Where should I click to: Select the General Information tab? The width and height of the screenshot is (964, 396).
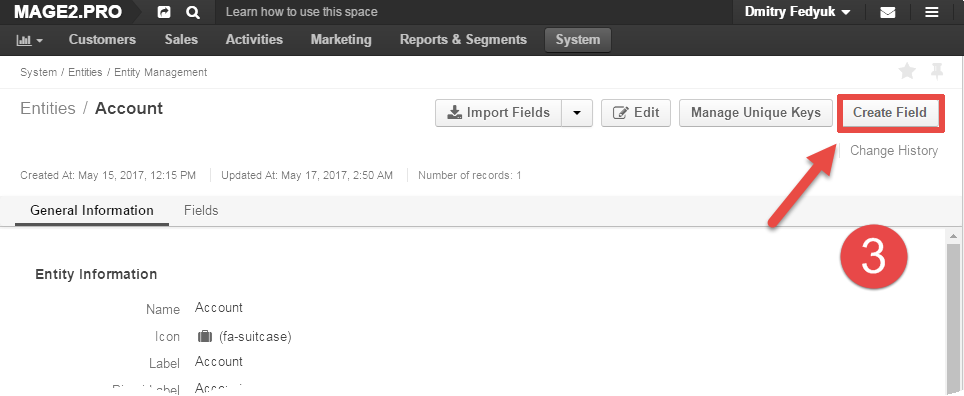tap(92, 210)
